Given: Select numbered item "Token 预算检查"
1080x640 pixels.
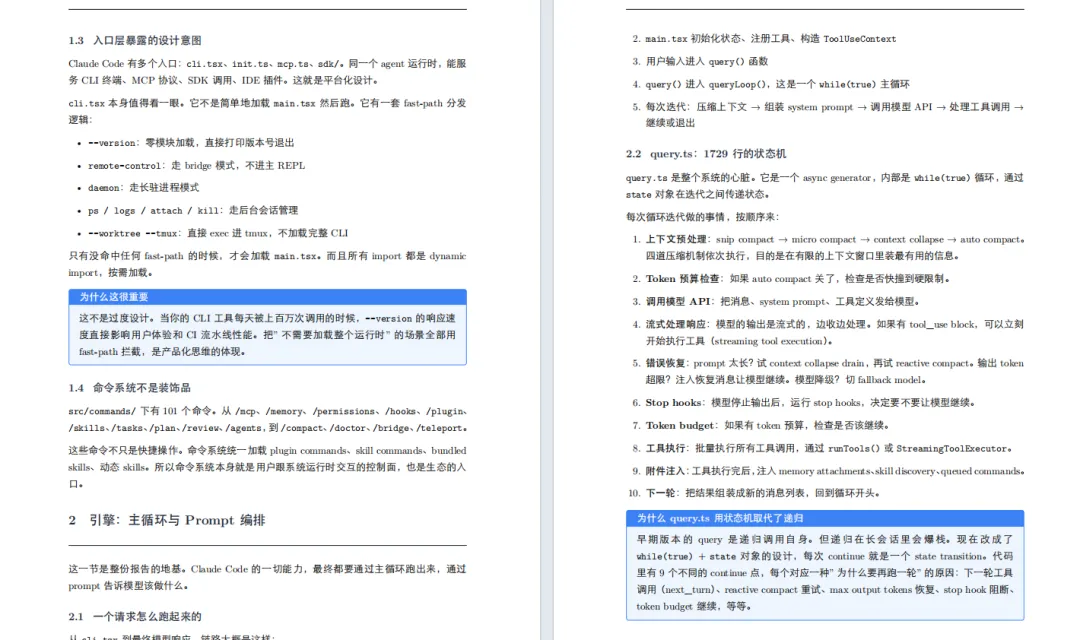Looking at the screenshot, I should [x=792, y=278].
